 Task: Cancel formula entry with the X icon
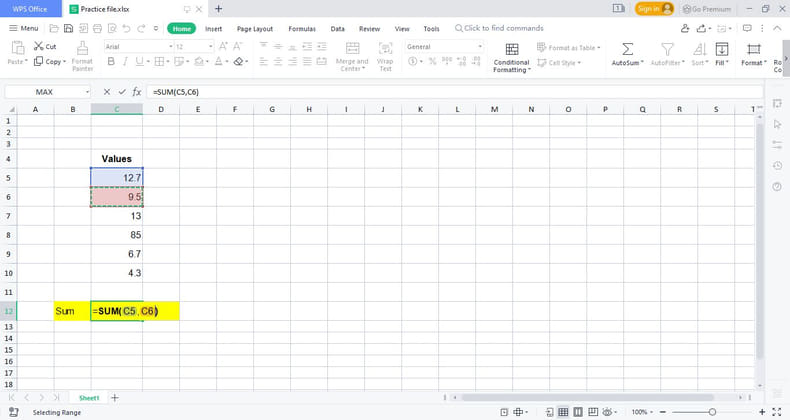point(107,92)
